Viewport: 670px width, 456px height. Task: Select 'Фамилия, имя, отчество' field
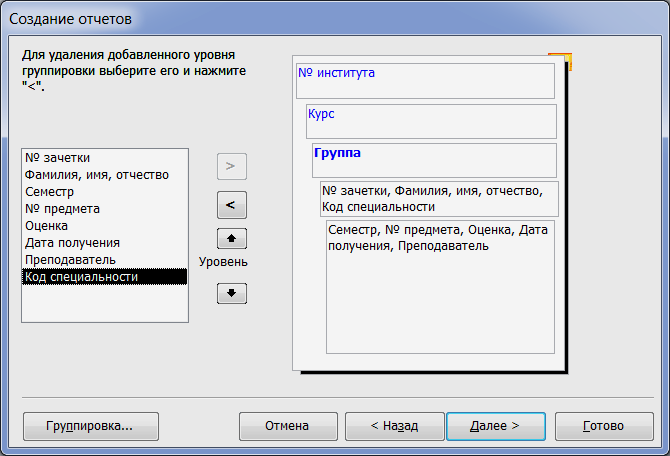click(105, 175)
